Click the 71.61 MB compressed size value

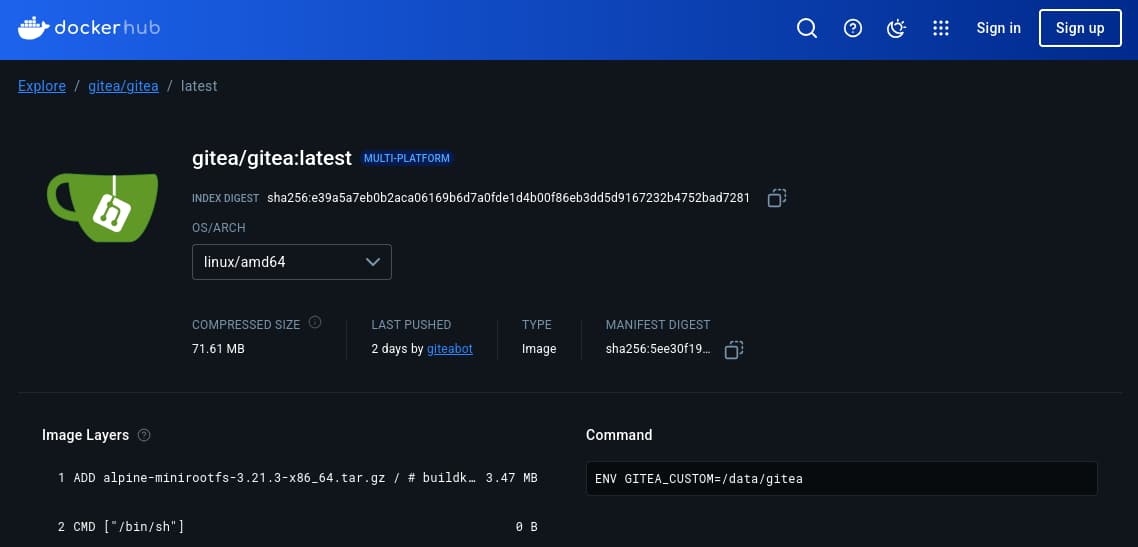tap(218, 349)
